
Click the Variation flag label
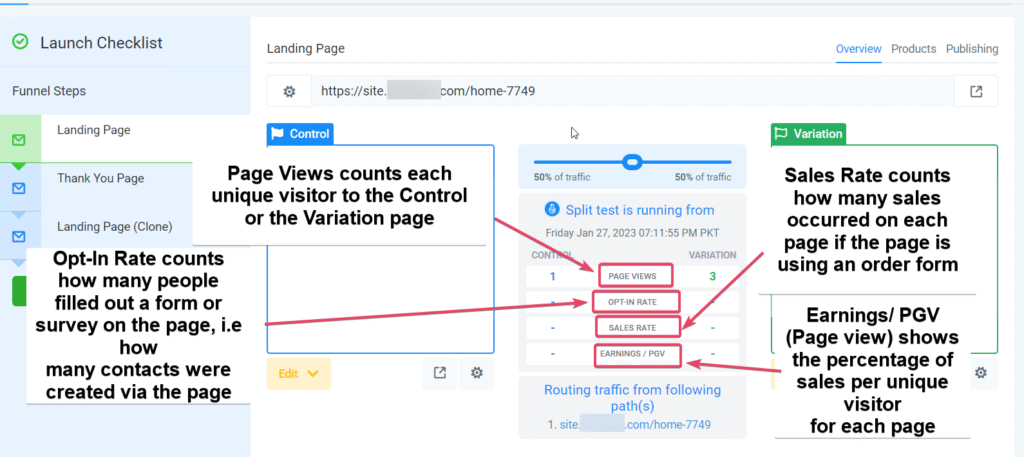click(808, 134)
